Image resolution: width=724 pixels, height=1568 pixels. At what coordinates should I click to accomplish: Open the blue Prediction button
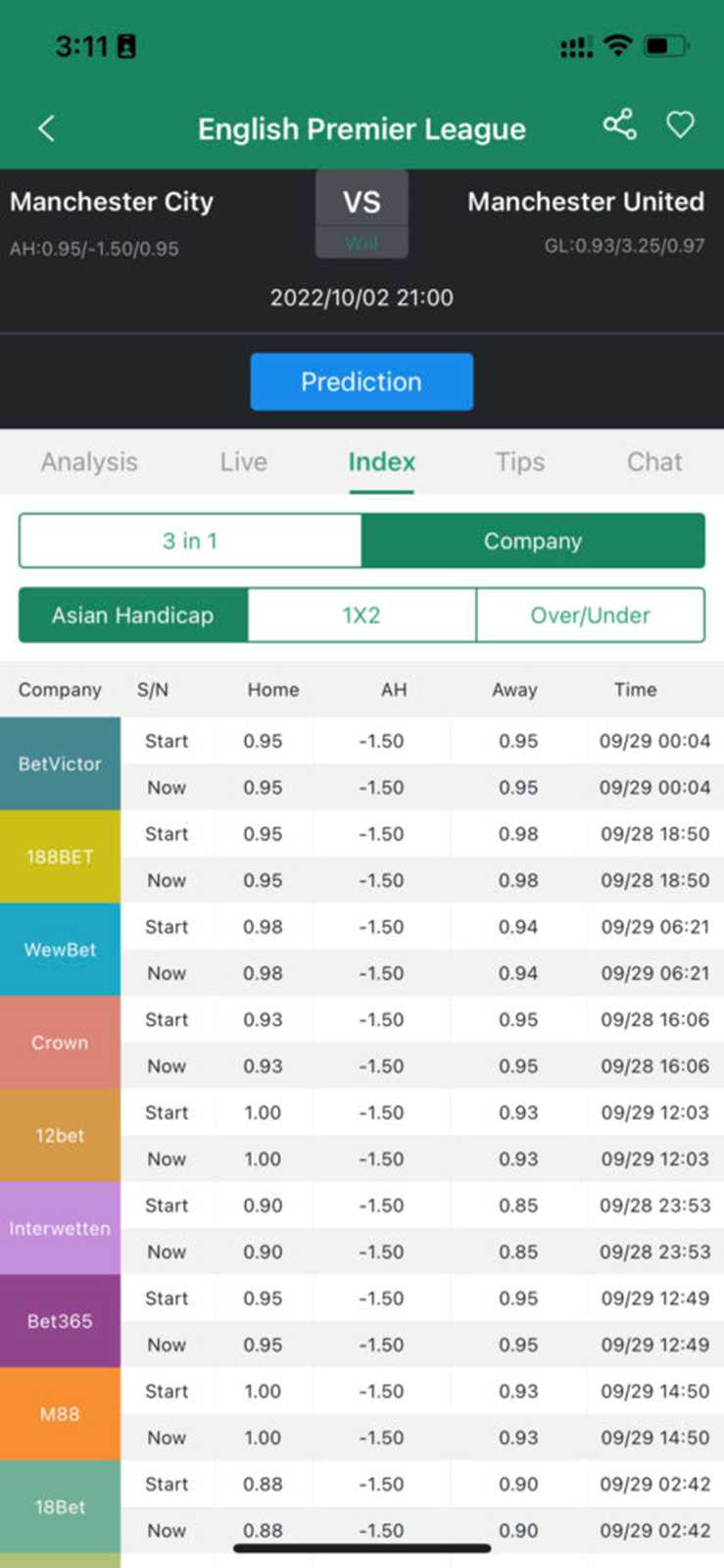click(x=362, y=381)
